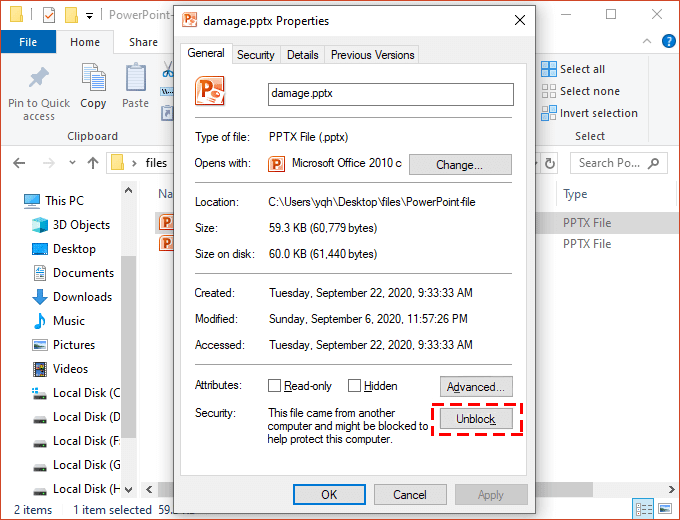Minimize the Explorer window
Image resolution: width=680 pixels, height=520 pixels.
[x=566, y=14]
